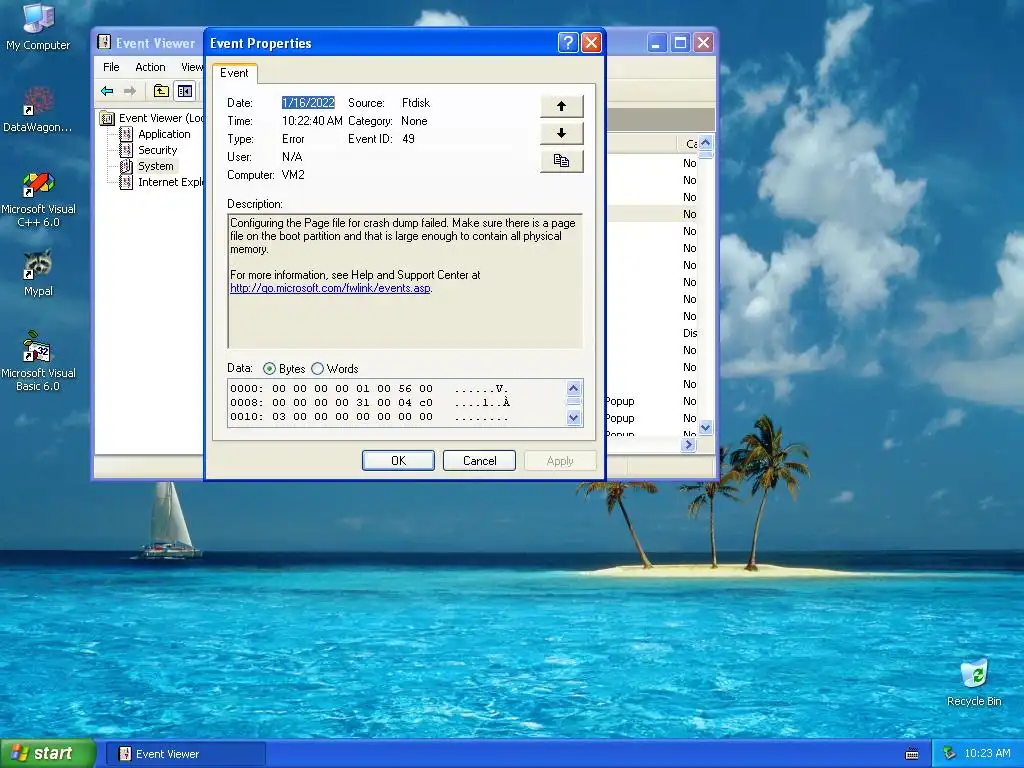Image resolution: width=1024 pixels, height=768 pixels.
Task: Click the time value 10:22:40 AM
Action: (x=312, y=121)
